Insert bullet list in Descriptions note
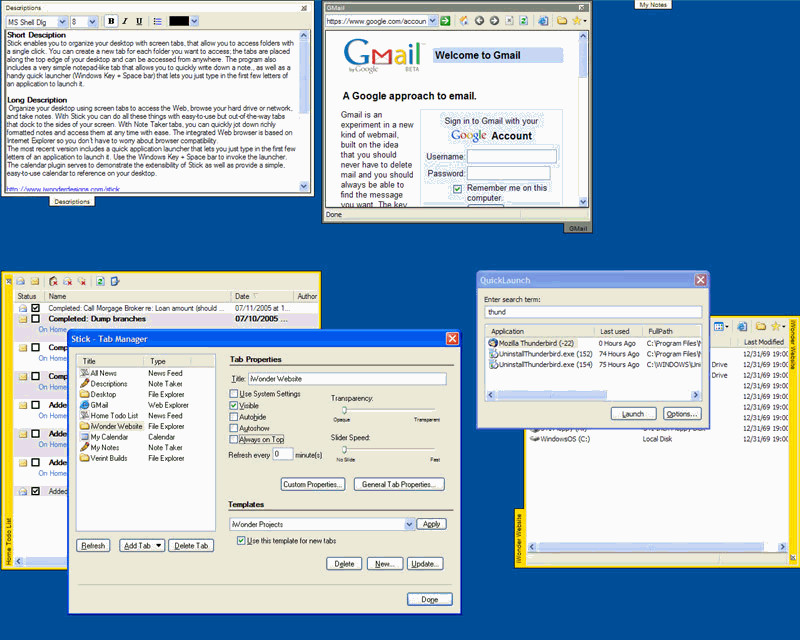 158,21
